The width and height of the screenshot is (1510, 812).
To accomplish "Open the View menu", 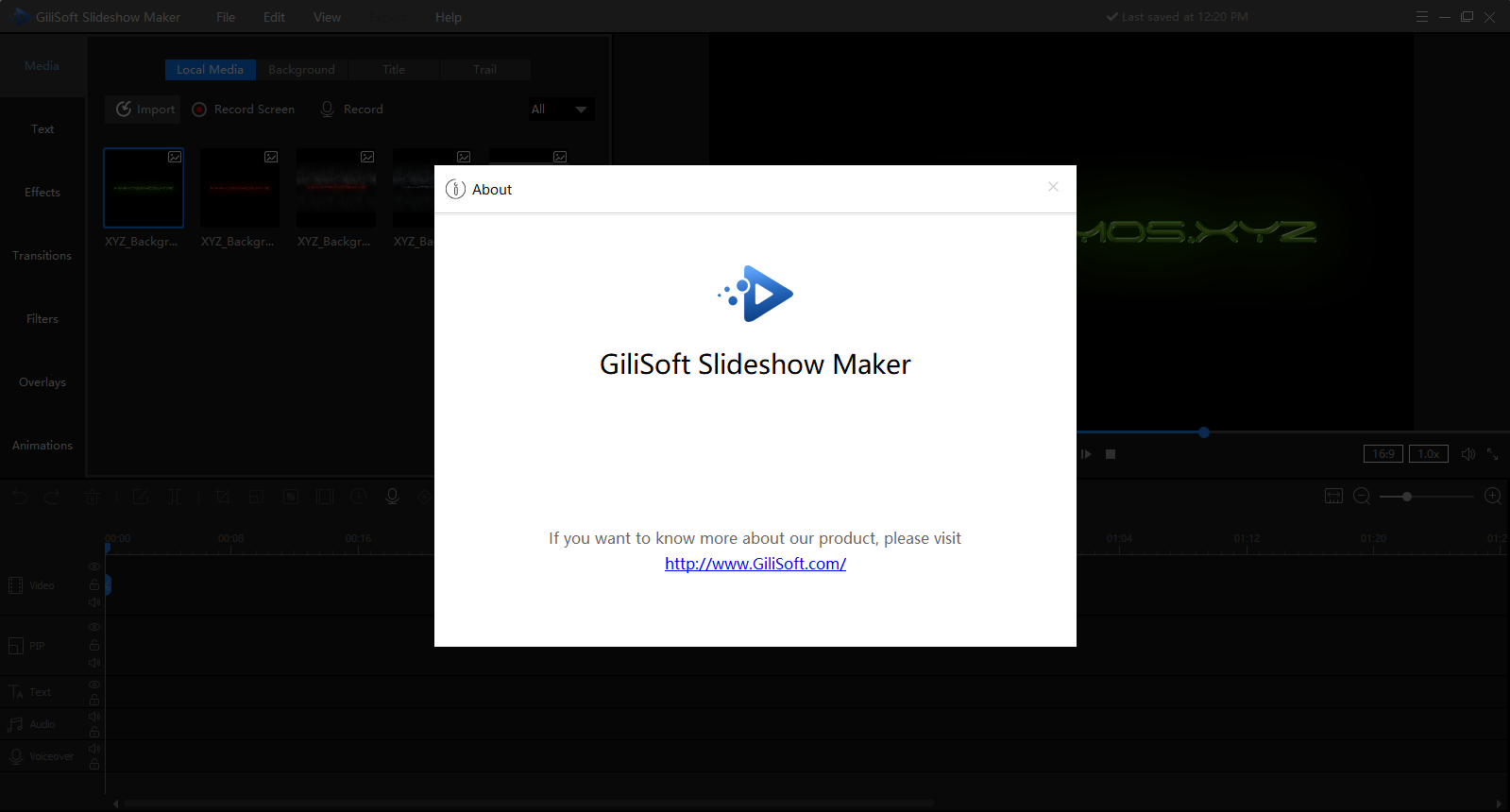I will pyautogui.click(x=327, y=17).
